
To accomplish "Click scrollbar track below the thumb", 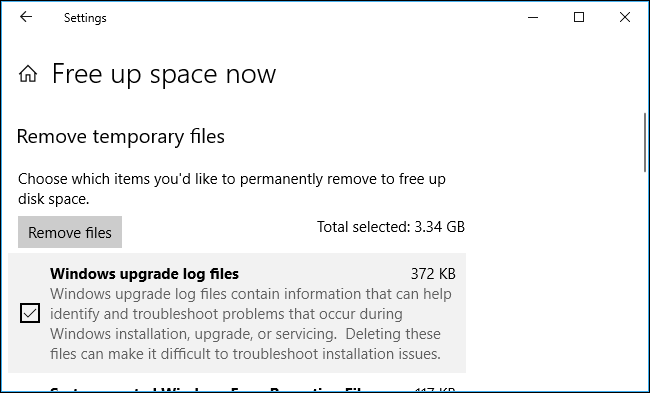I will coord(645,282).
